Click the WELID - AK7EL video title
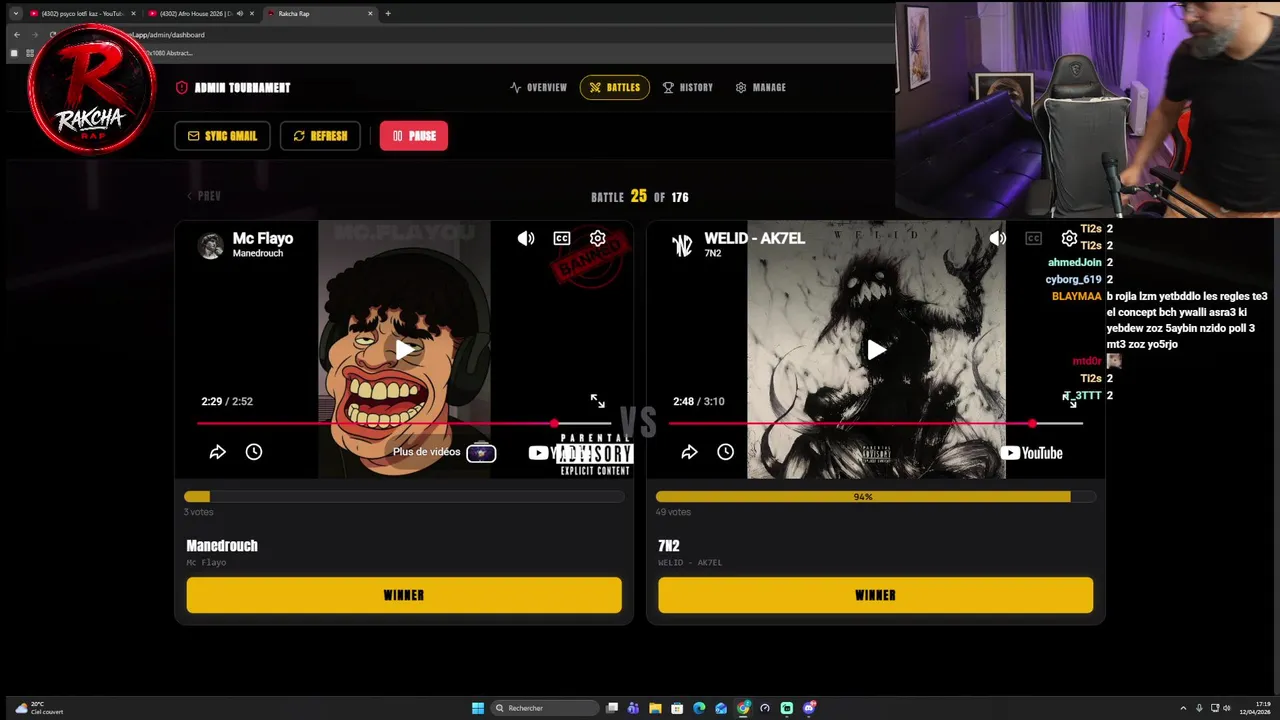This screenshot has width=1280, height=720. coord(754,238)
